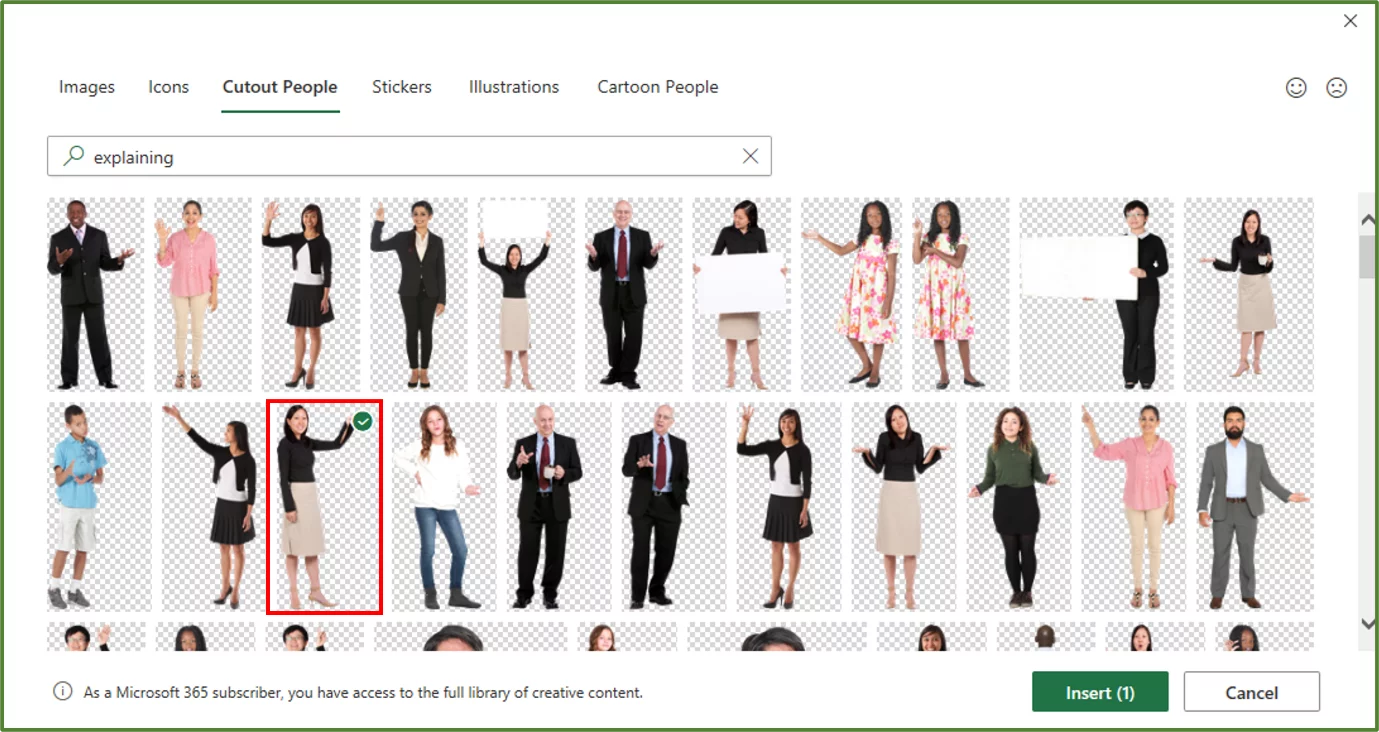
Task: Select the man in gray suit cutout
Action: [1251, 507]
